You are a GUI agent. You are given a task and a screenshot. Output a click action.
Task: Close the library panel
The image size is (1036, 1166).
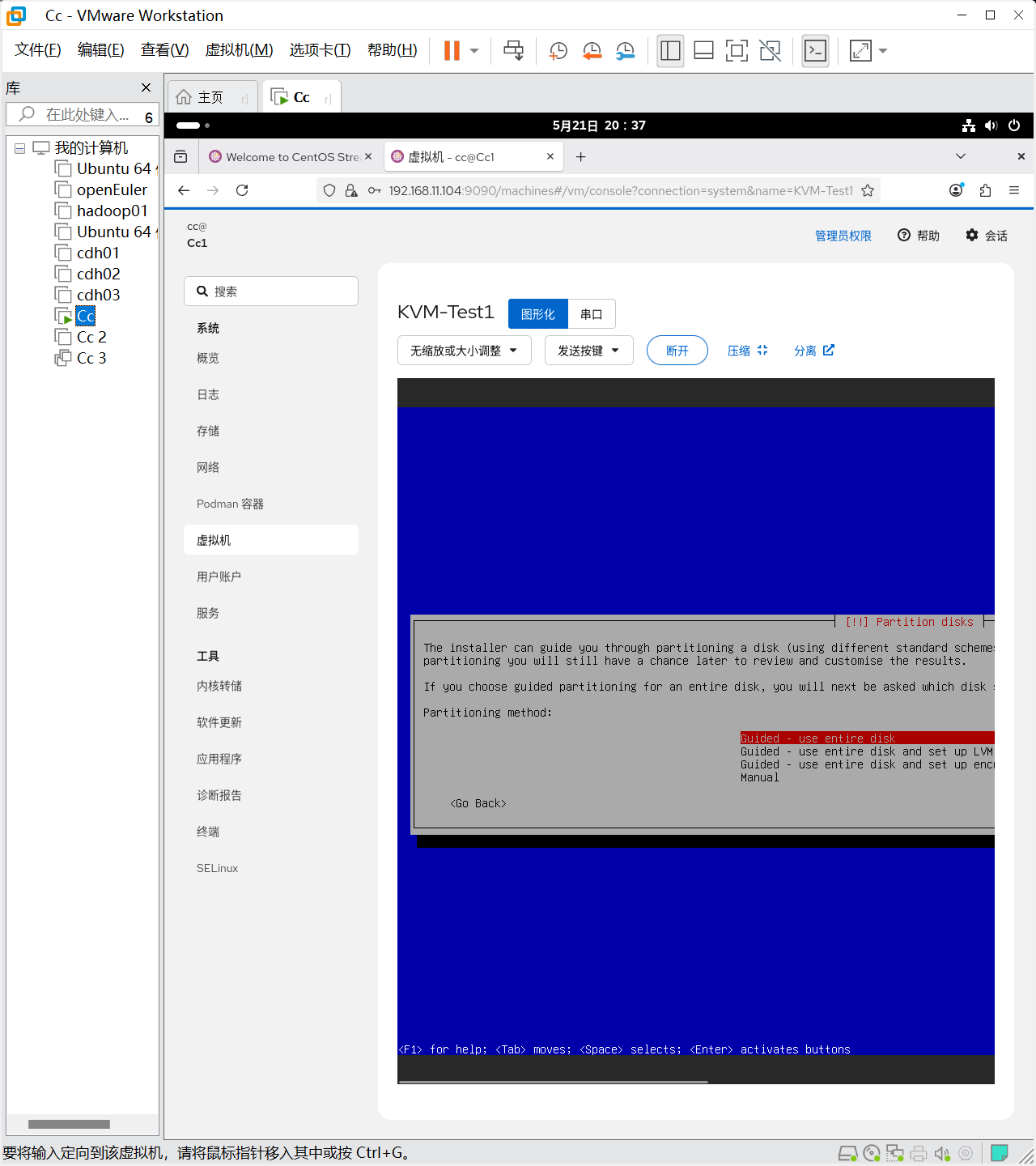pos(146,87)
